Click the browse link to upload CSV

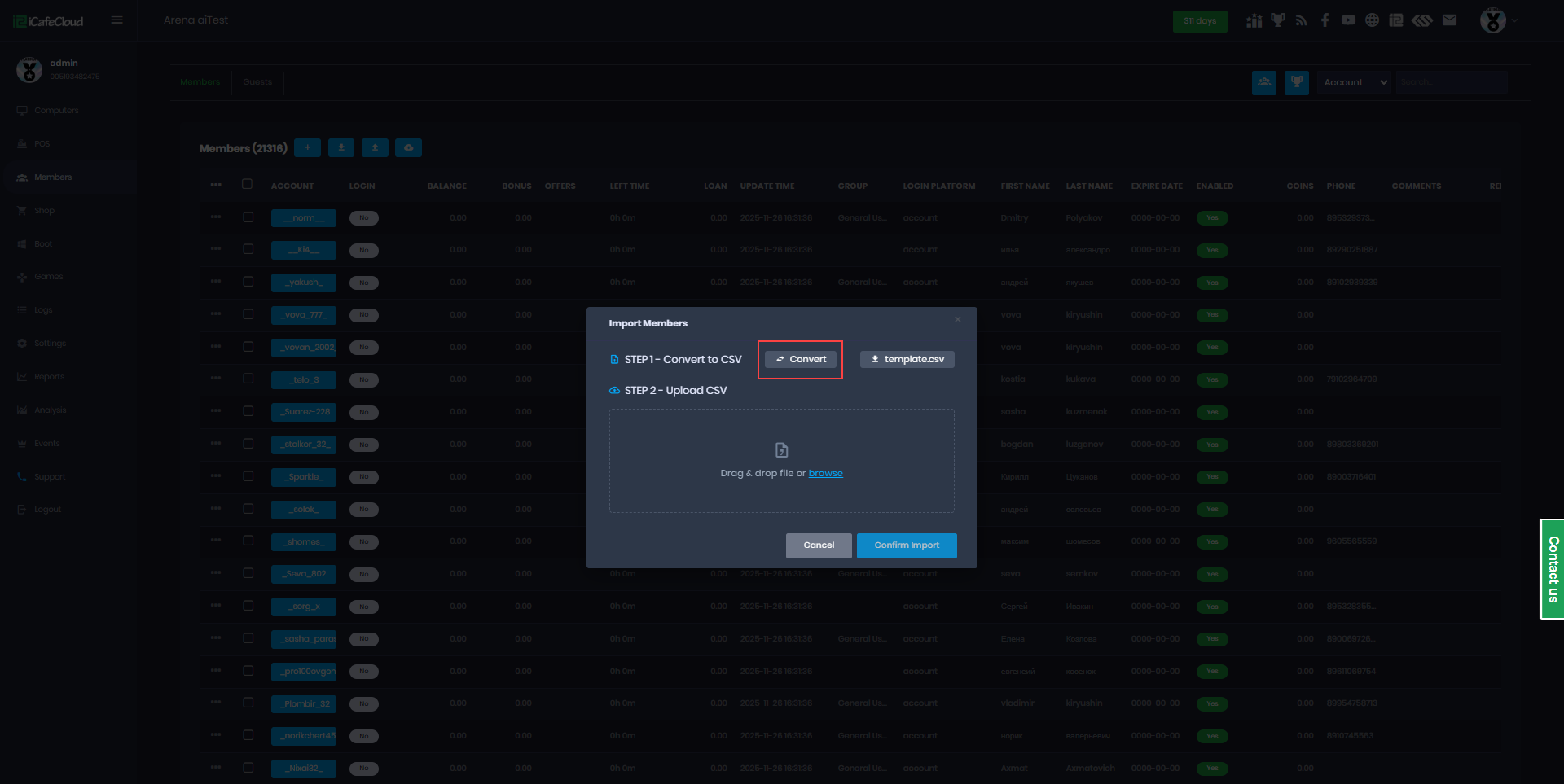(825, 473)
